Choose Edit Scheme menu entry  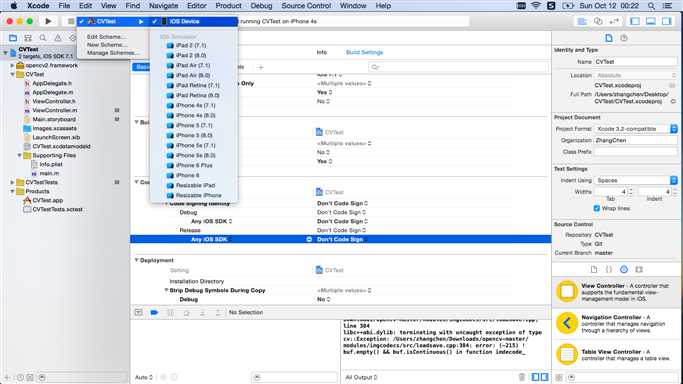107,37
